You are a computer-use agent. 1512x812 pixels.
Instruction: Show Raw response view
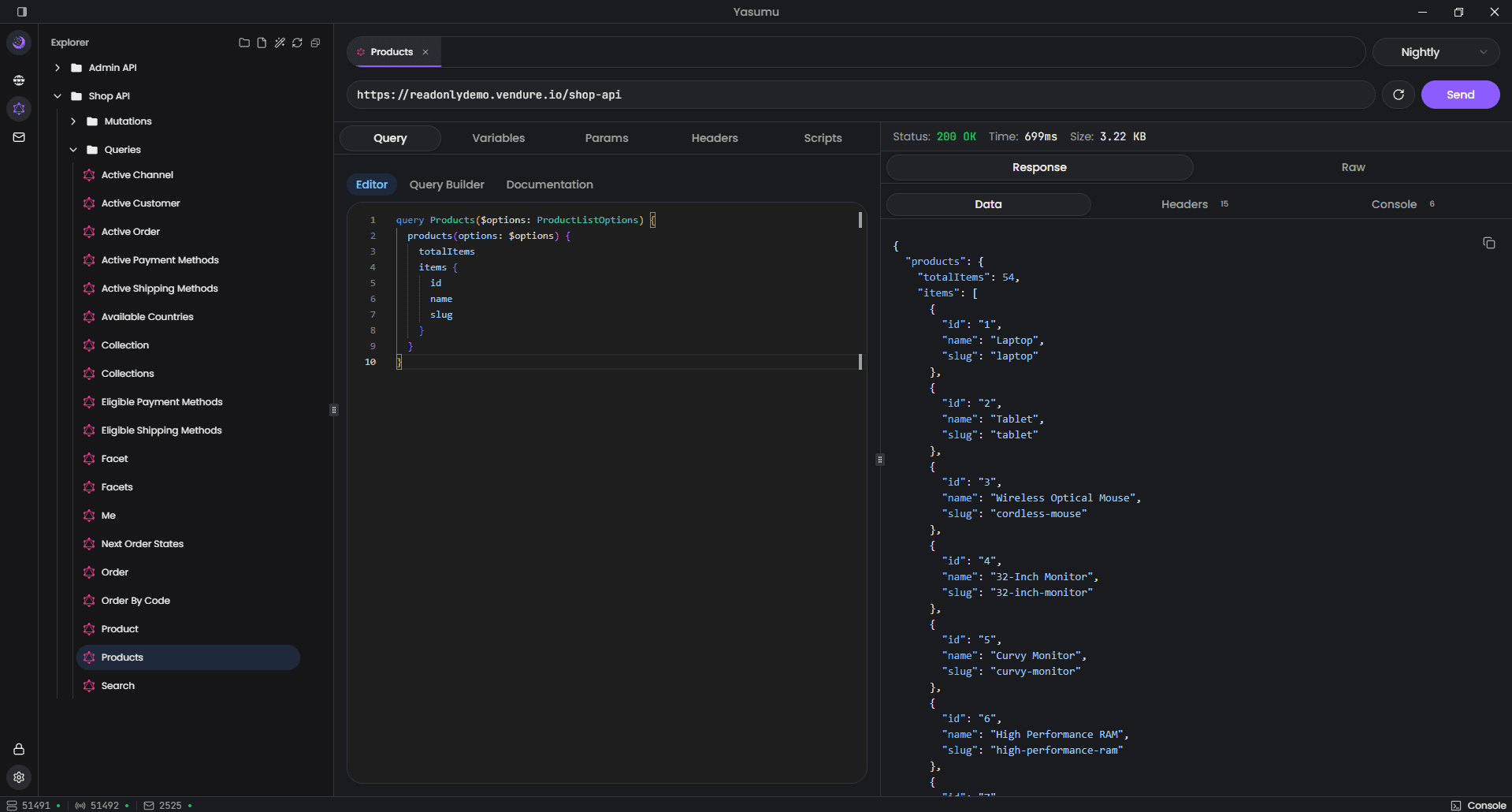tap(1353, 167)
